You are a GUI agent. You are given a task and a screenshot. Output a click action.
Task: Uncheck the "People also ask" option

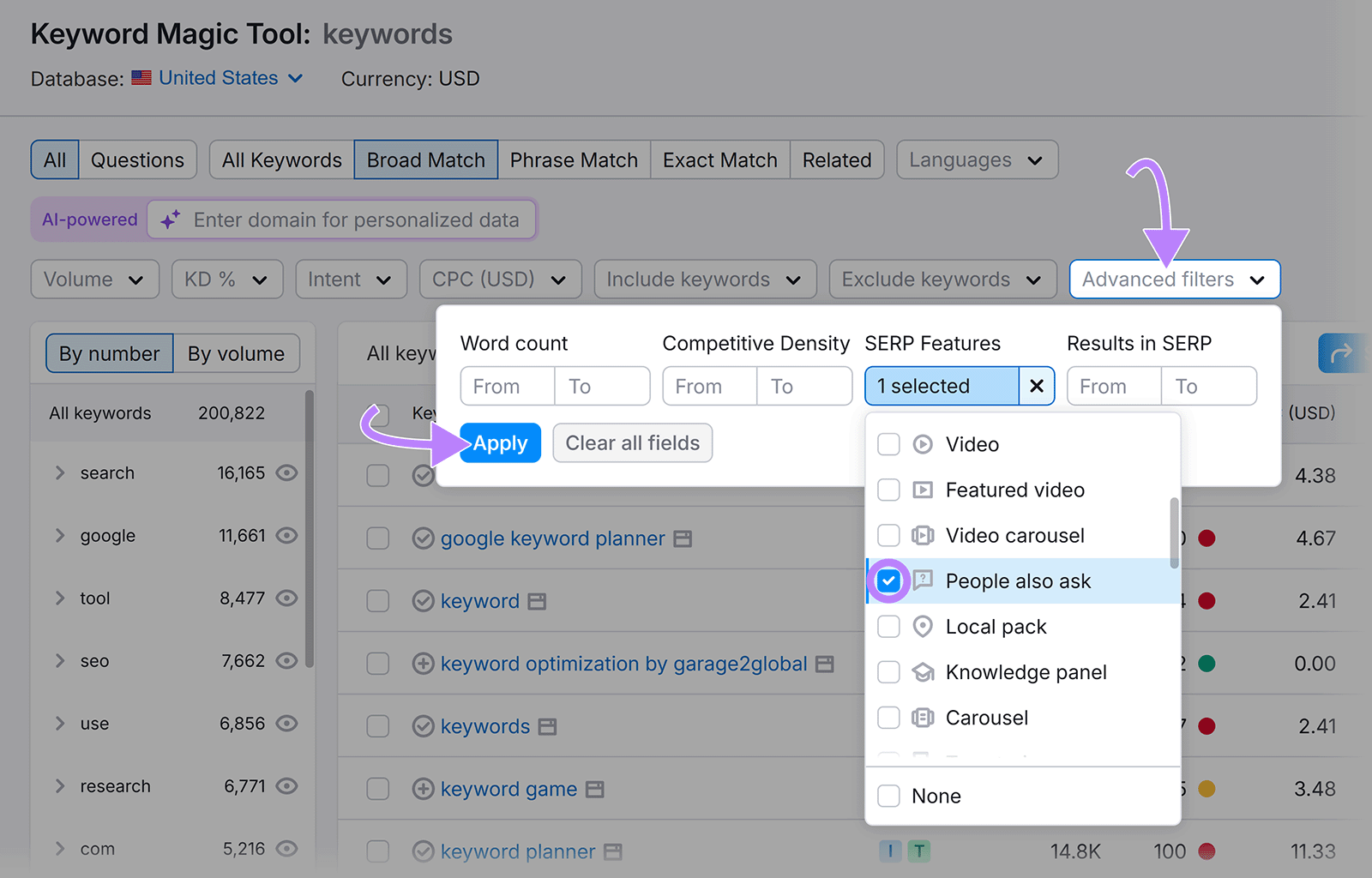[x=888, y=580]
